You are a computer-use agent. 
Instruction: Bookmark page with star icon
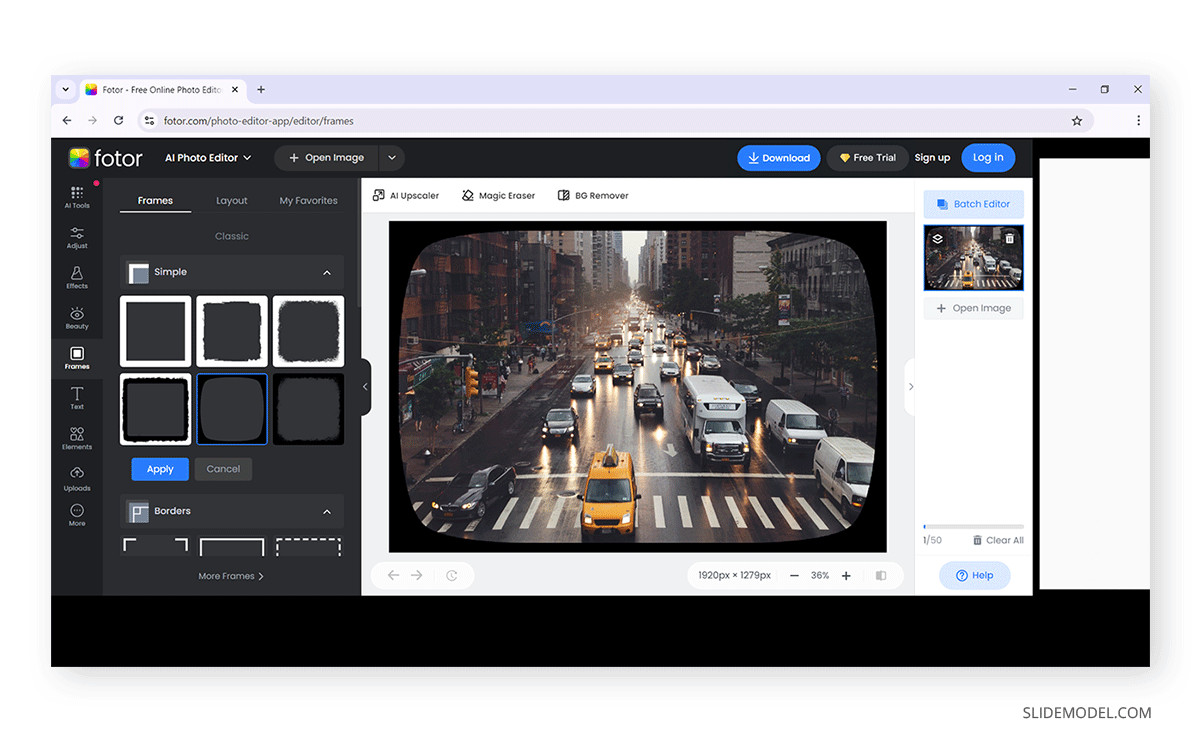[1077, 121]
